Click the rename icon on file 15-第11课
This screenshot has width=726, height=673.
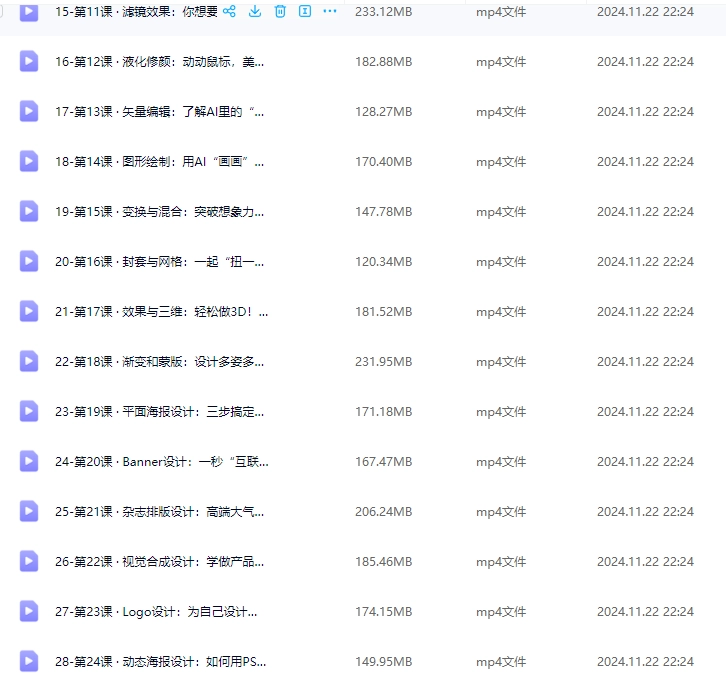[x=305, y=11]
